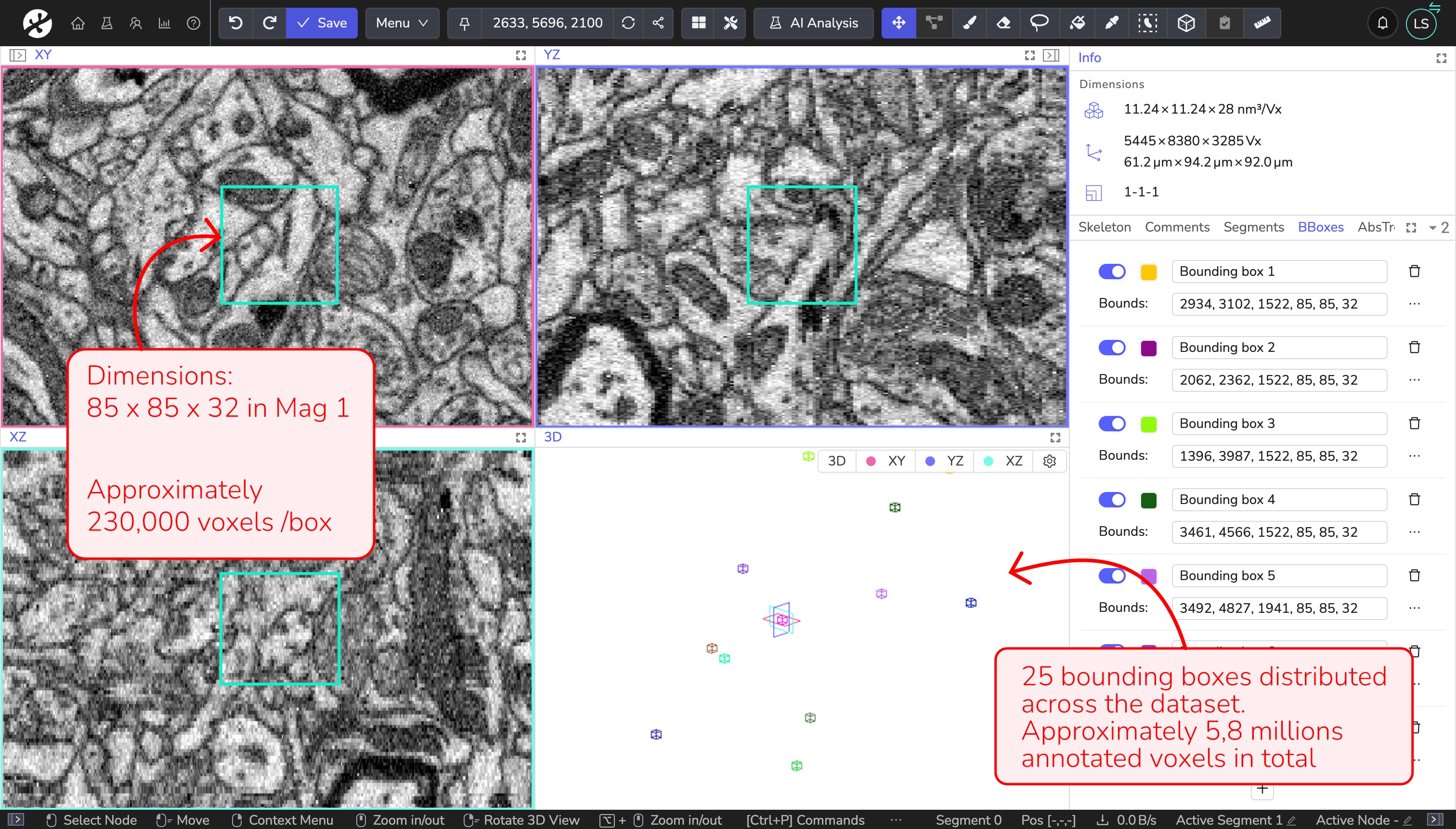Open AI Analysis
The image size is (1456, 829).
(813, 23)
